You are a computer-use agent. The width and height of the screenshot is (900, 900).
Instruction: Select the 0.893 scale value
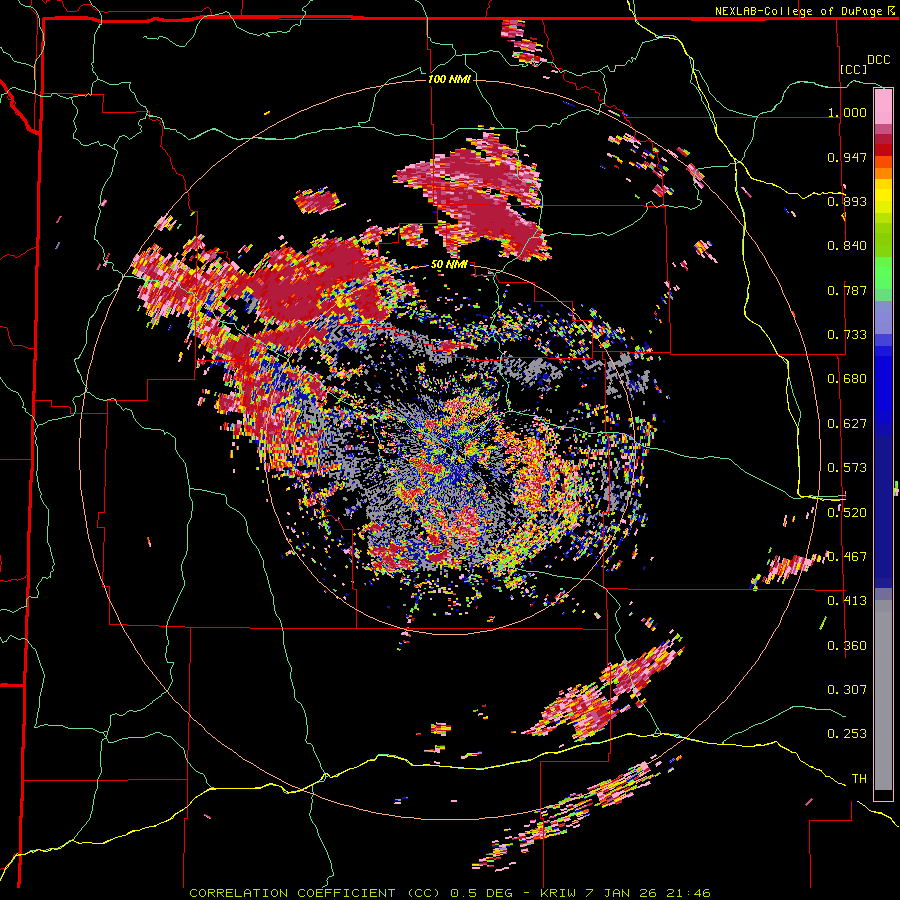pos(847,201)
